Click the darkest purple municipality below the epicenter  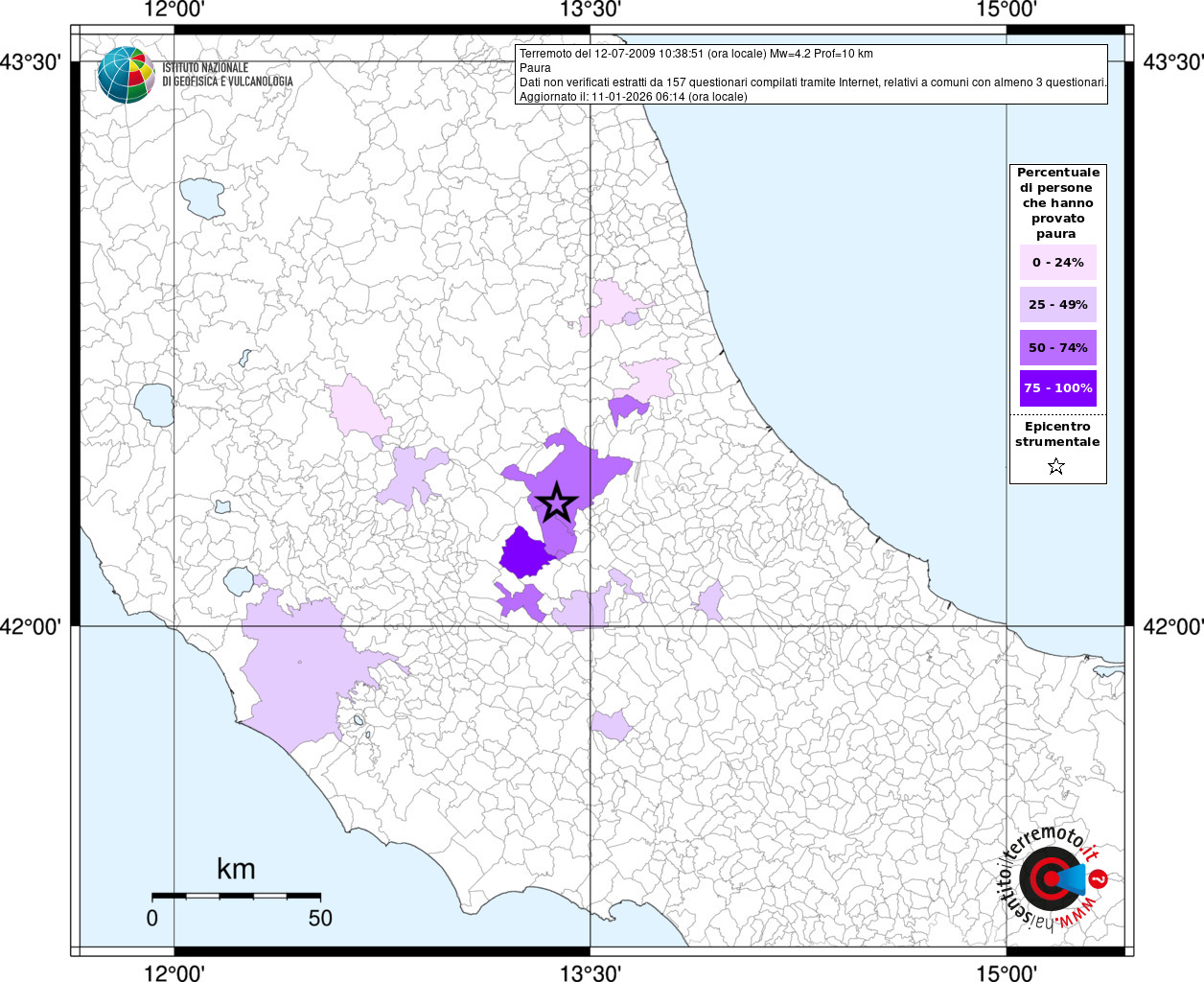coord(523,553)
